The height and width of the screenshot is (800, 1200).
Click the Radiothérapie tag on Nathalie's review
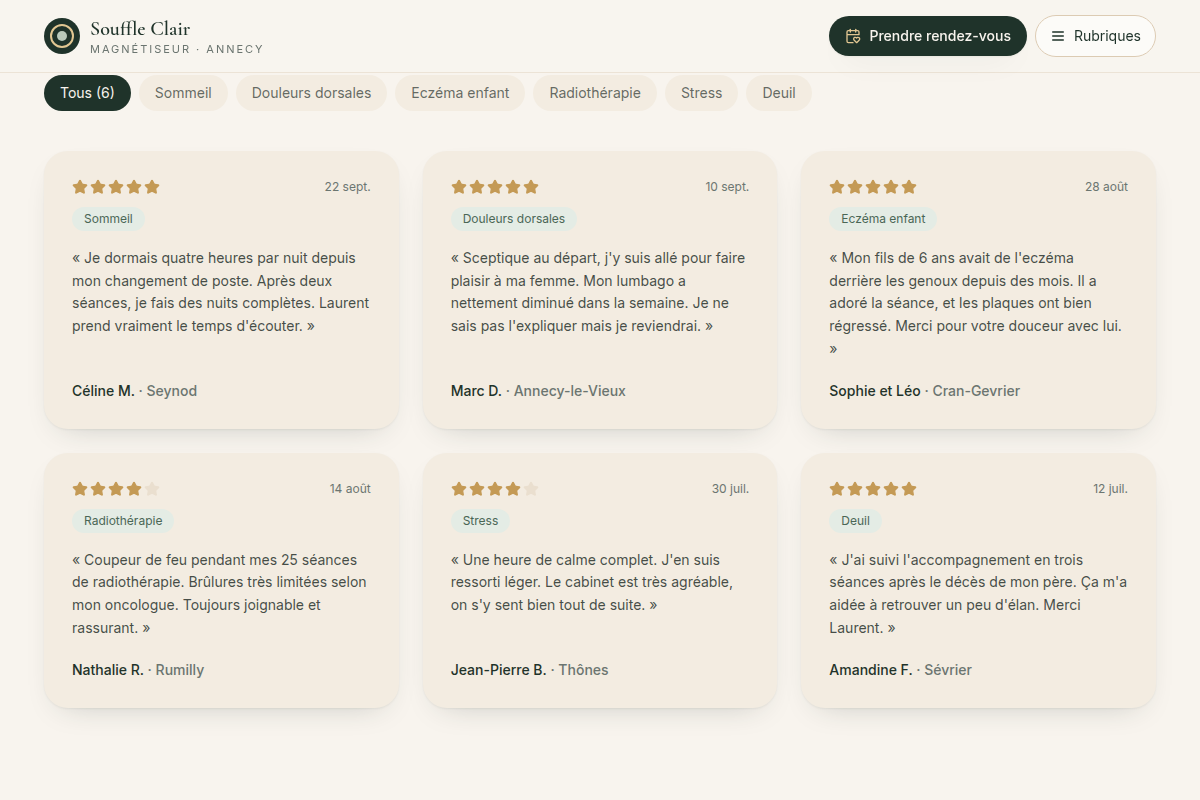click(x=123, y=521)
